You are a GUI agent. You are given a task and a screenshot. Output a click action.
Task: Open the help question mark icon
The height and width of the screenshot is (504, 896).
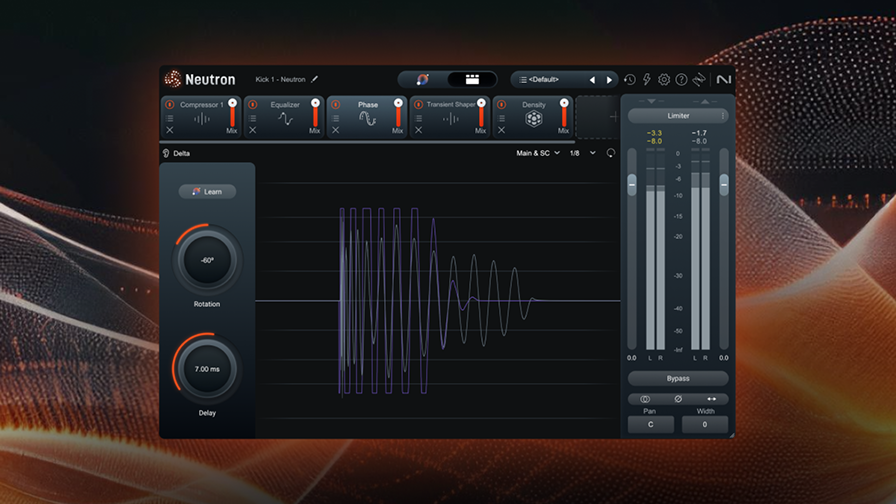coord(681,79)
